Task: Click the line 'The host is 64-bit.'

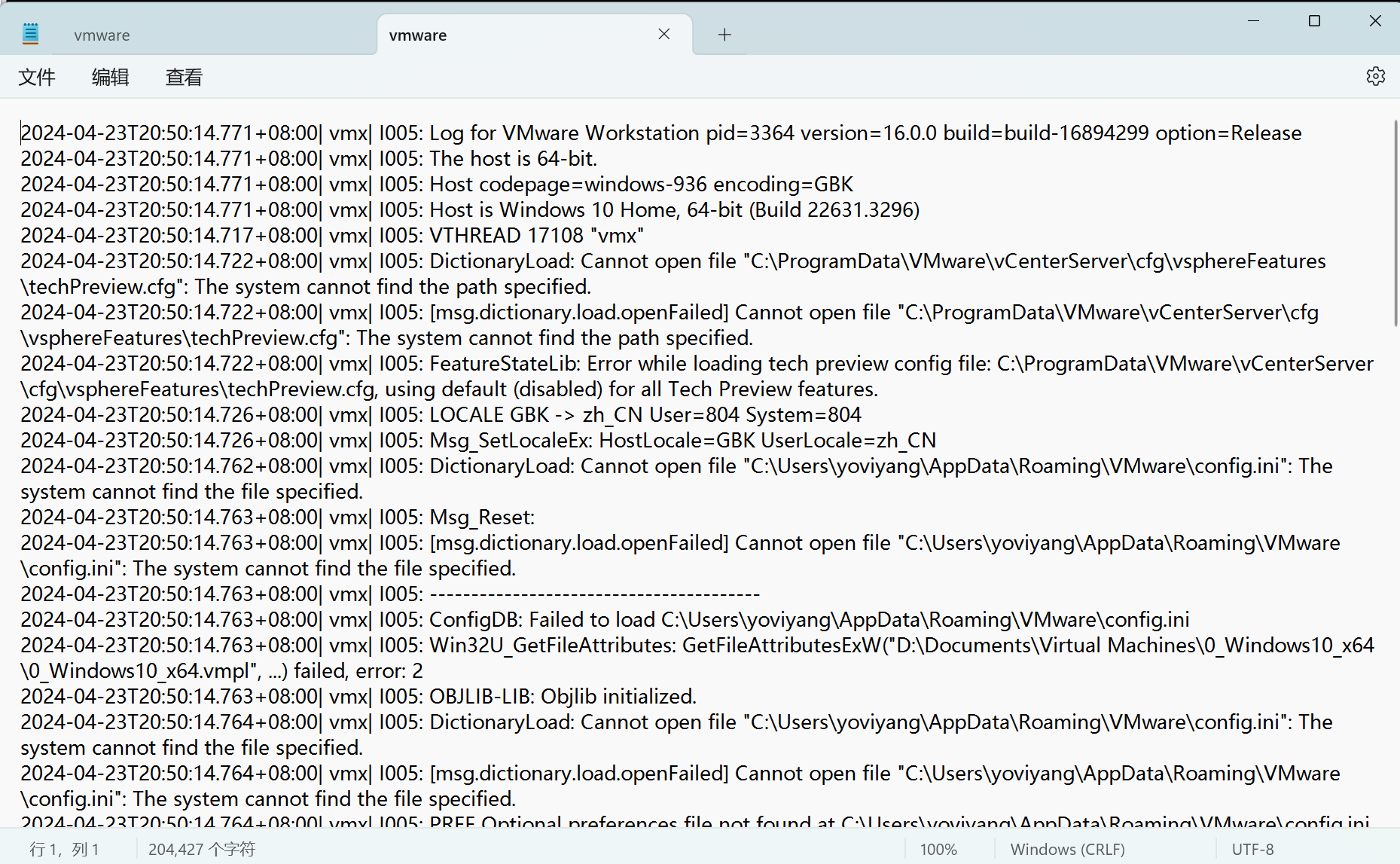Action: (x=309, y=158)
